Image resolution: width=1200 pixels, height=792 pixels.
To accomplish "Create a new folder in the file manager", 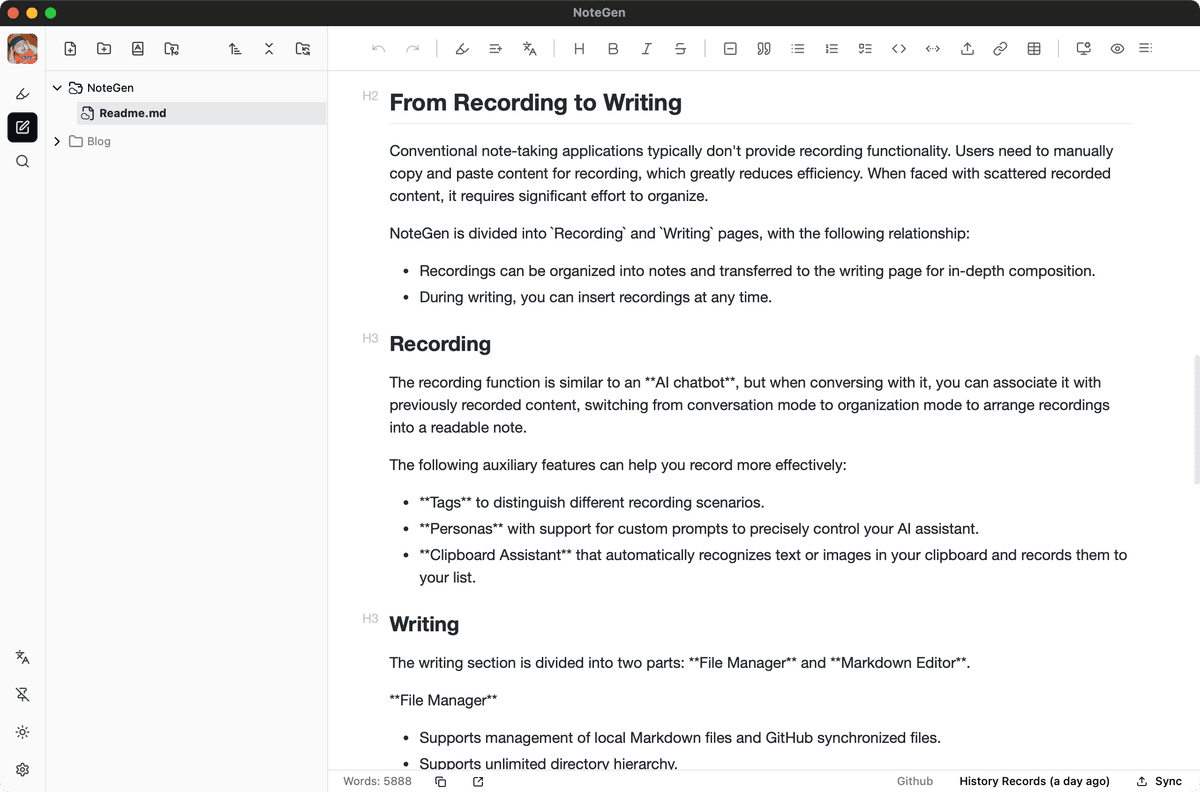I will [x=104, y=48].
